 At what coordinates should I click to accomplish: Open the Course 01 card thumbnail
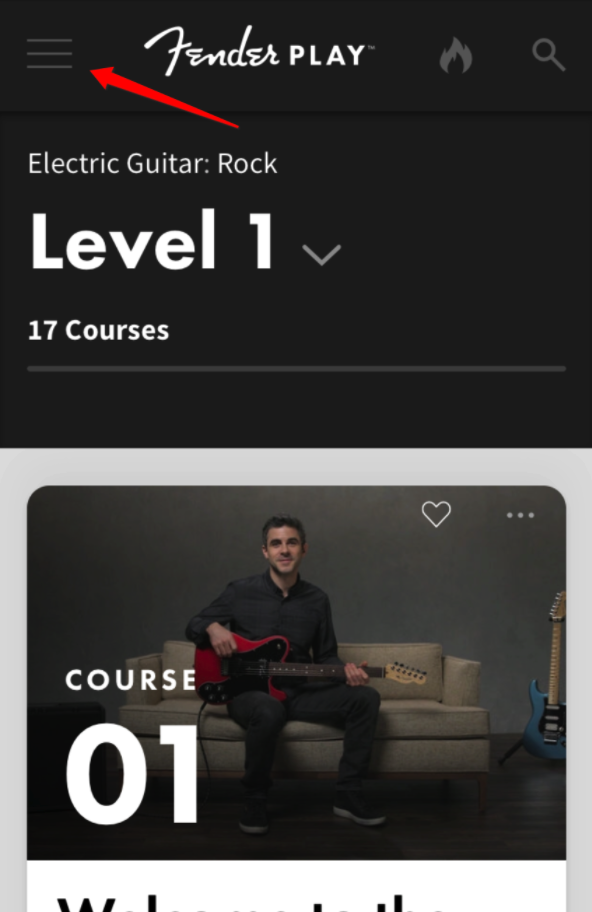click(296, 673)
